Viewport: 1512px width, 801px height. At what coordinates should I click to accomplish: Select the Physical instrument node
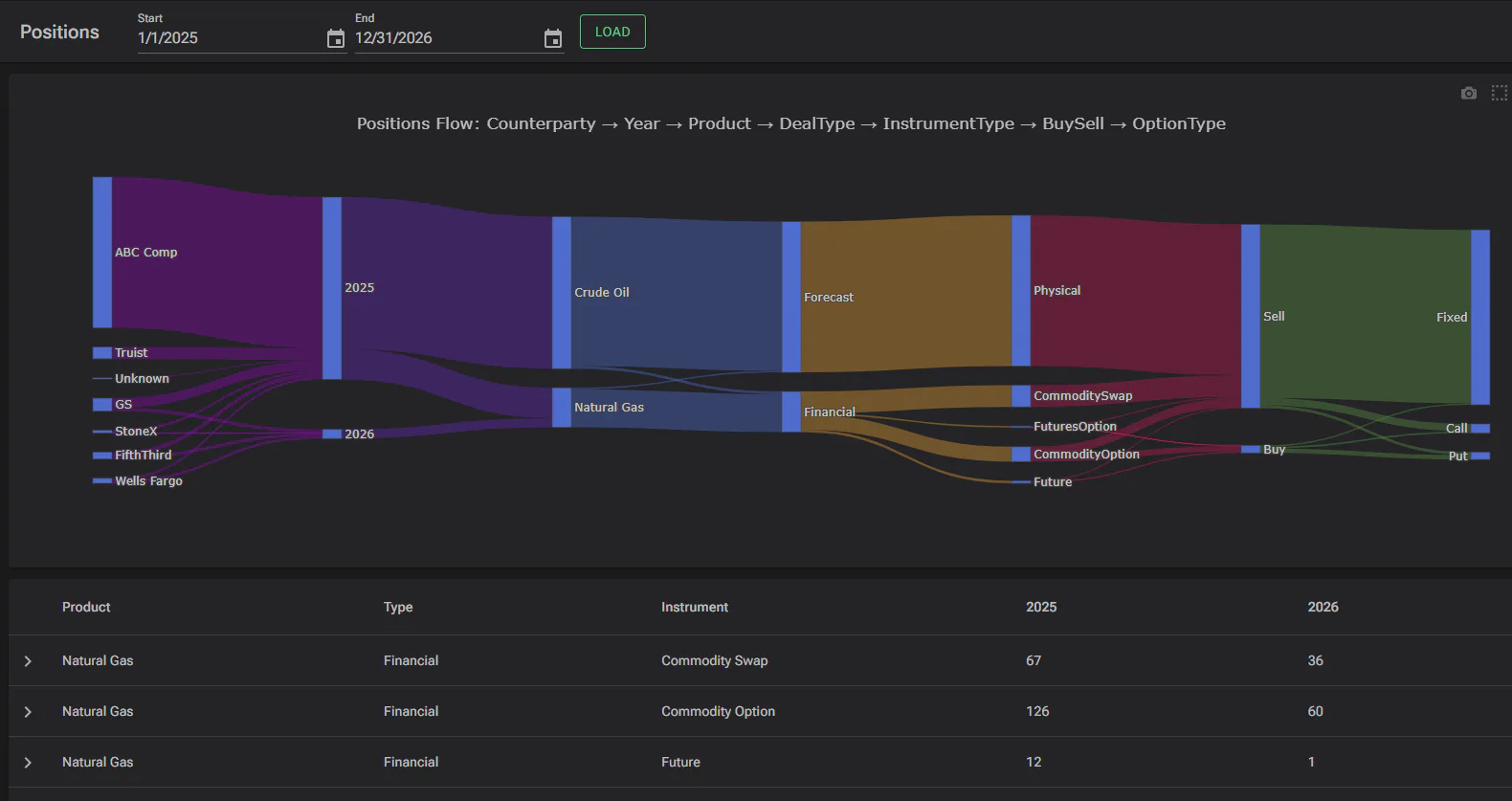tap(1021, 291)
